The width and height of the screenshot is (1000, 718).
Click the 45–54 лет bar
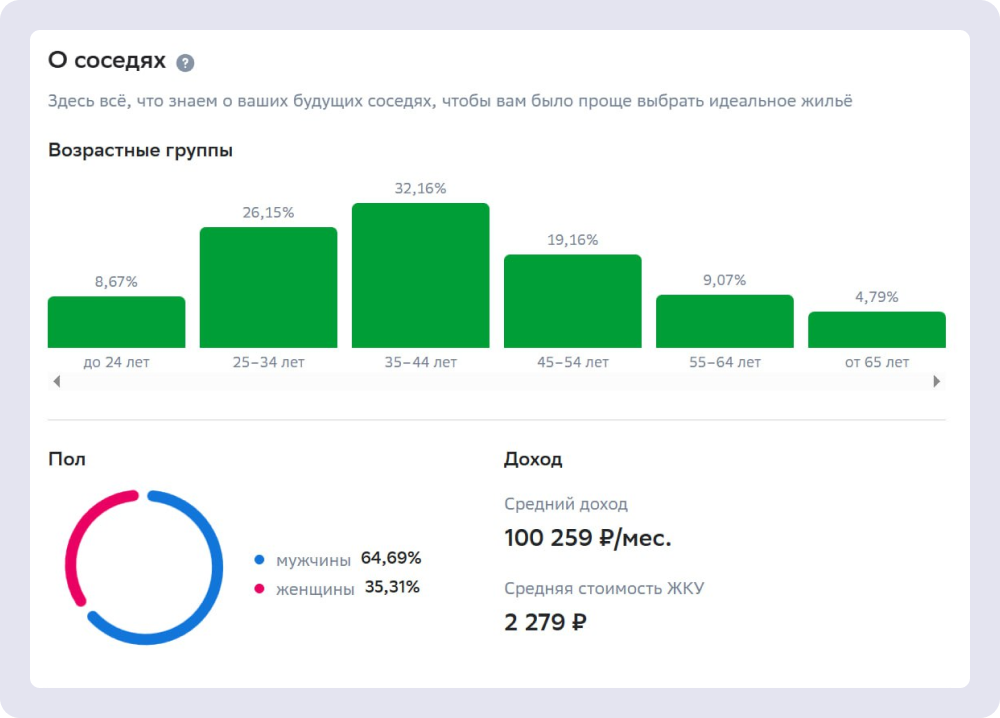572,301
